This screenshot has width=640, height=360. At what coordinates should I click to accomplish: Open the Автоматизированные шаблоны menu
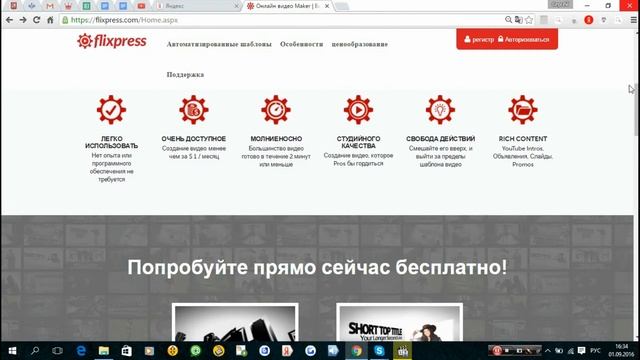219,44
